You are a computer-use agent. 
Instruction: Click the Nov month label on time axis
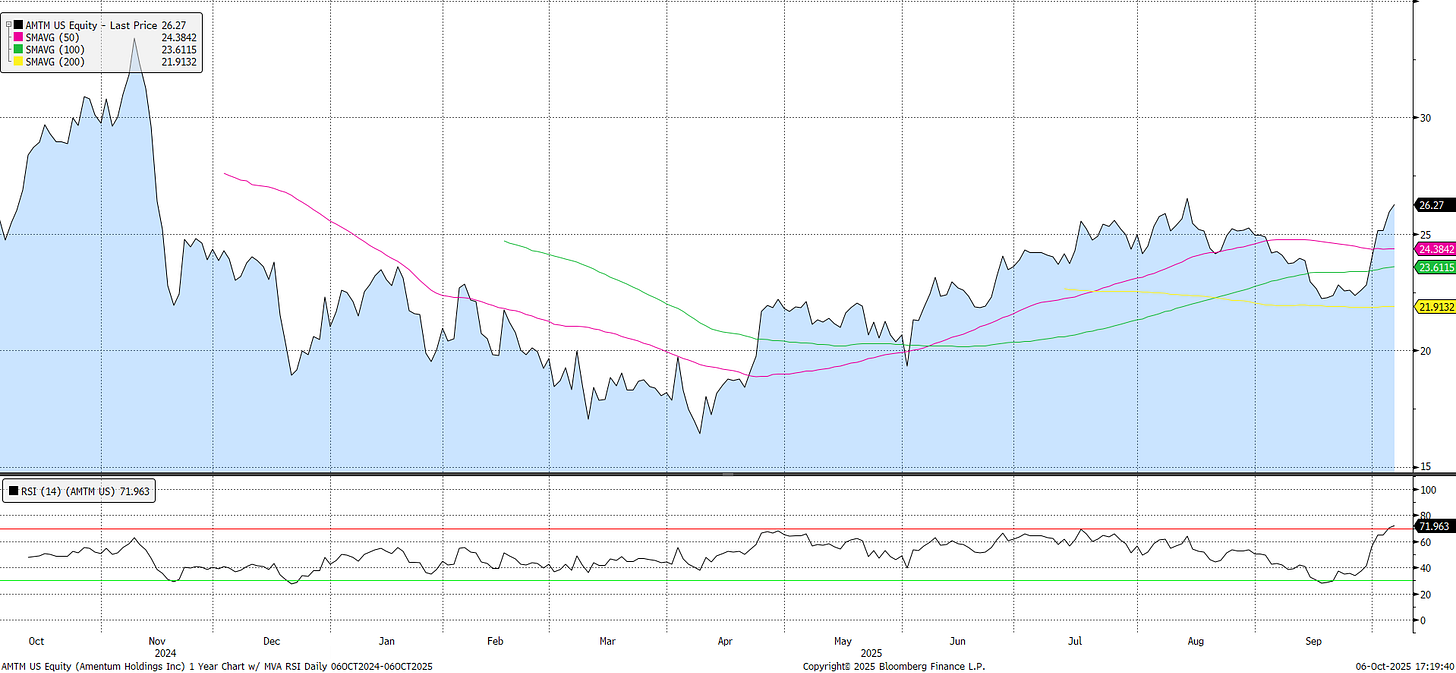(x=156, y=639)
